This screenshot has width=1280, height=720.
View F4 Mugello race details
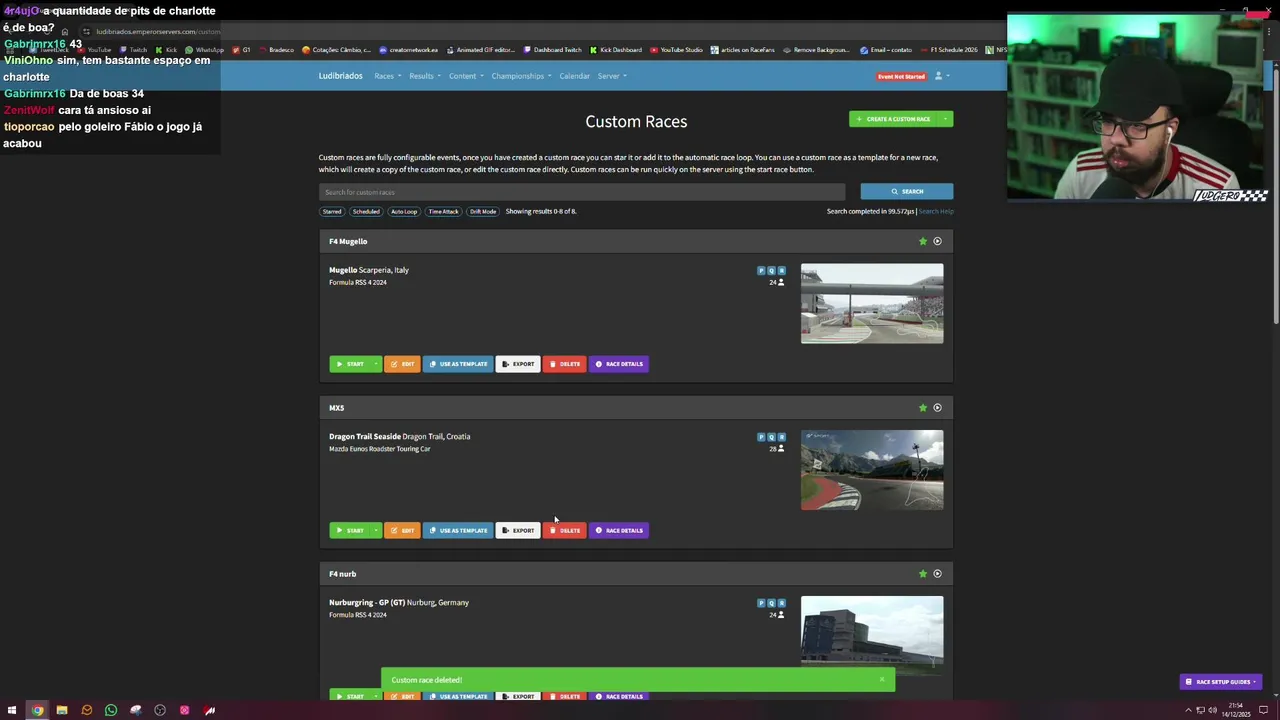point(619,364)
